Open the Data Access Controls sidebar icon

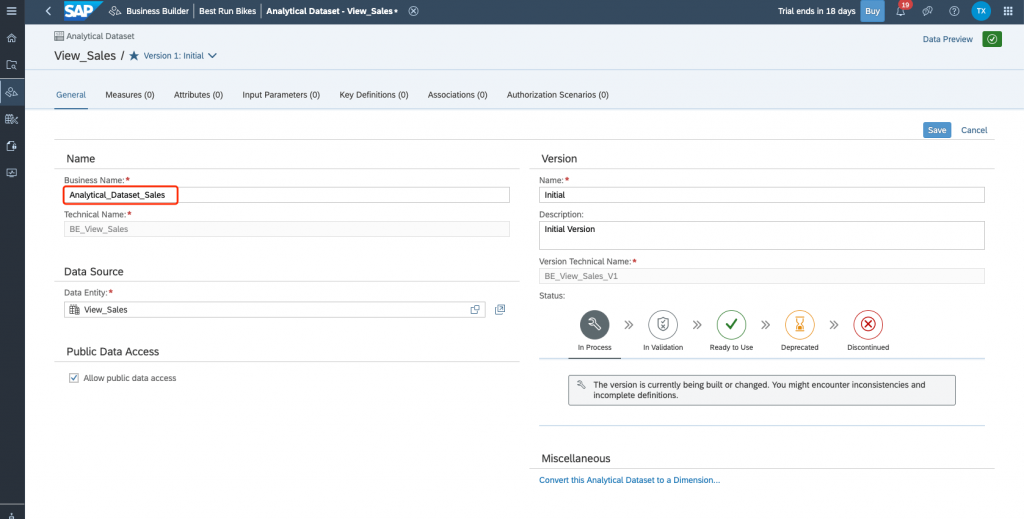point(11,146)
